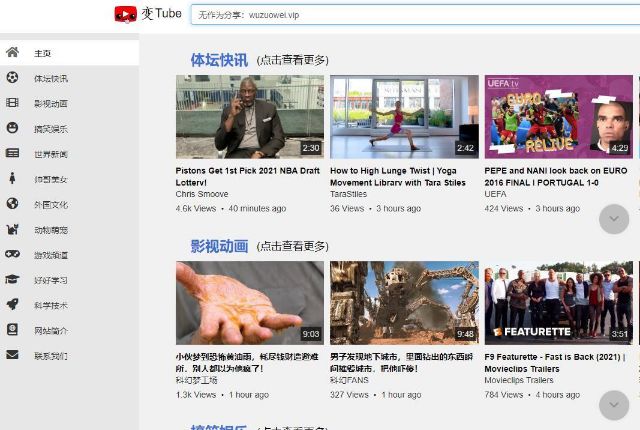Click the 4:29 duration badge
640x430 pixels.
[x=620, y=148]
